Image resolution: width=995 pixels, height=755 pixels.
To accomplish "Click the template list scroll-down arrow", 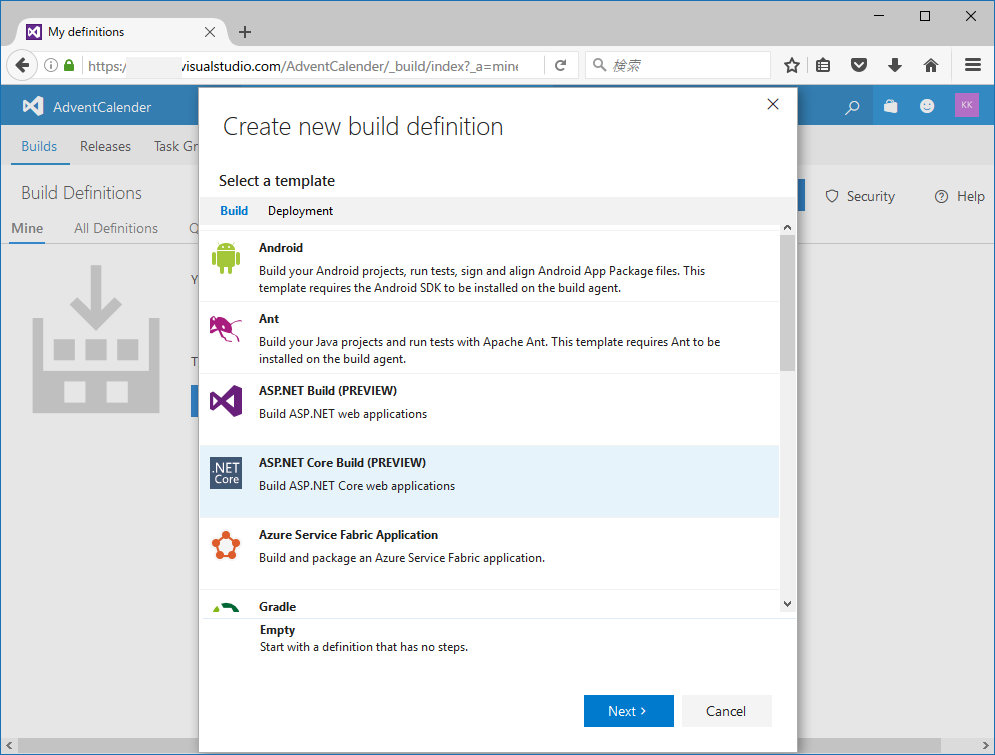I will click(x=787, y=604).
